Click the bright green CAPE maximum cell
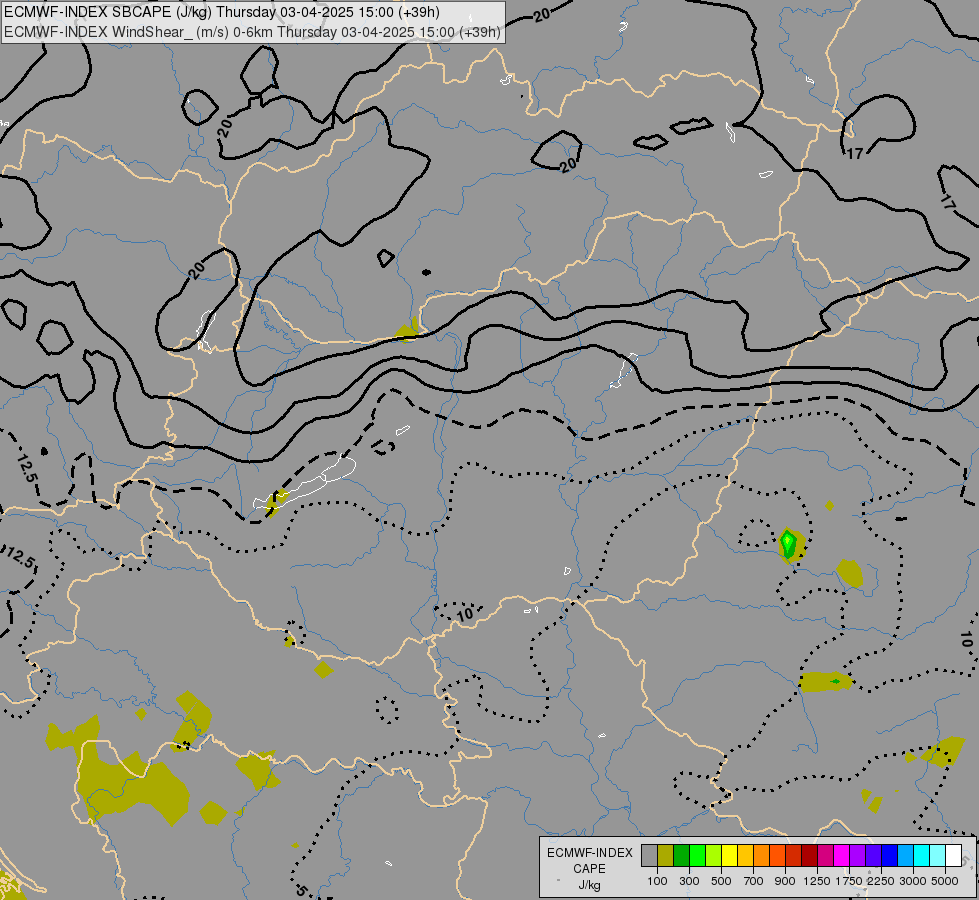This screenshot has width=979, height=900. (x=788, y=541)
